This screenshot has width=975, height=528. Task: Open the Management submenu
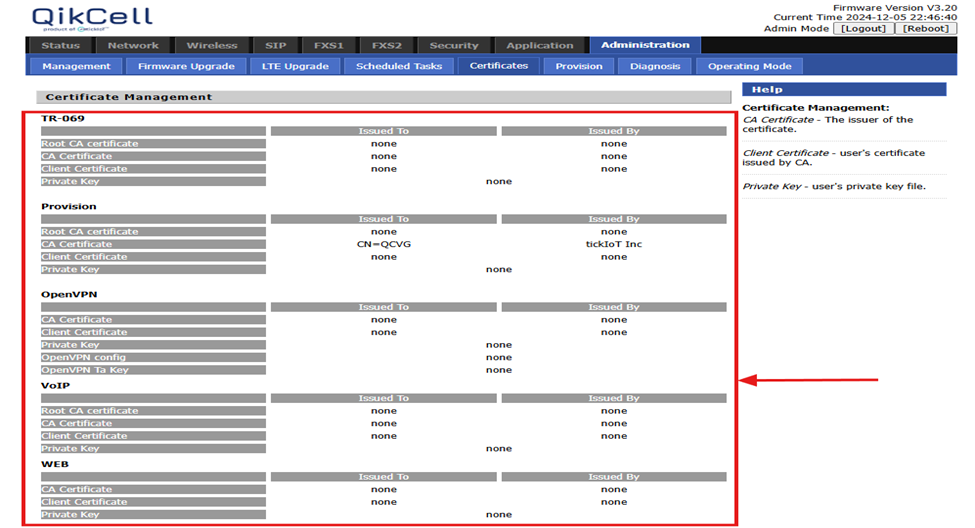point(77,66)
